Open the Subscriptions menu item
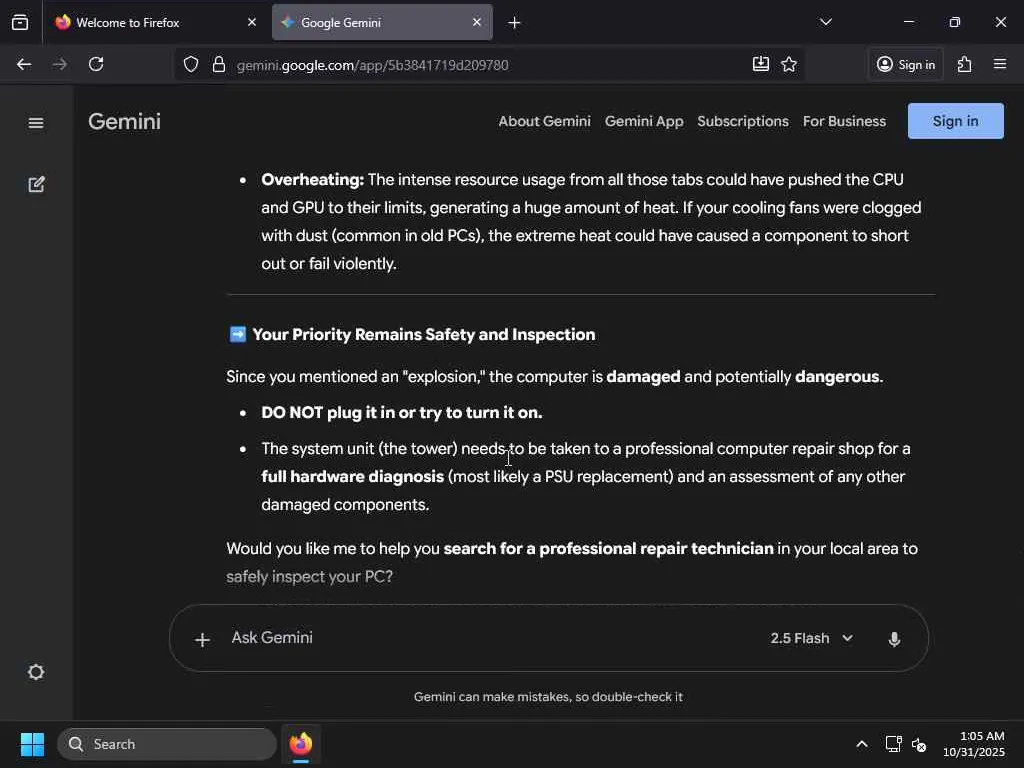1024x768 pixels. tap(743, 121)
